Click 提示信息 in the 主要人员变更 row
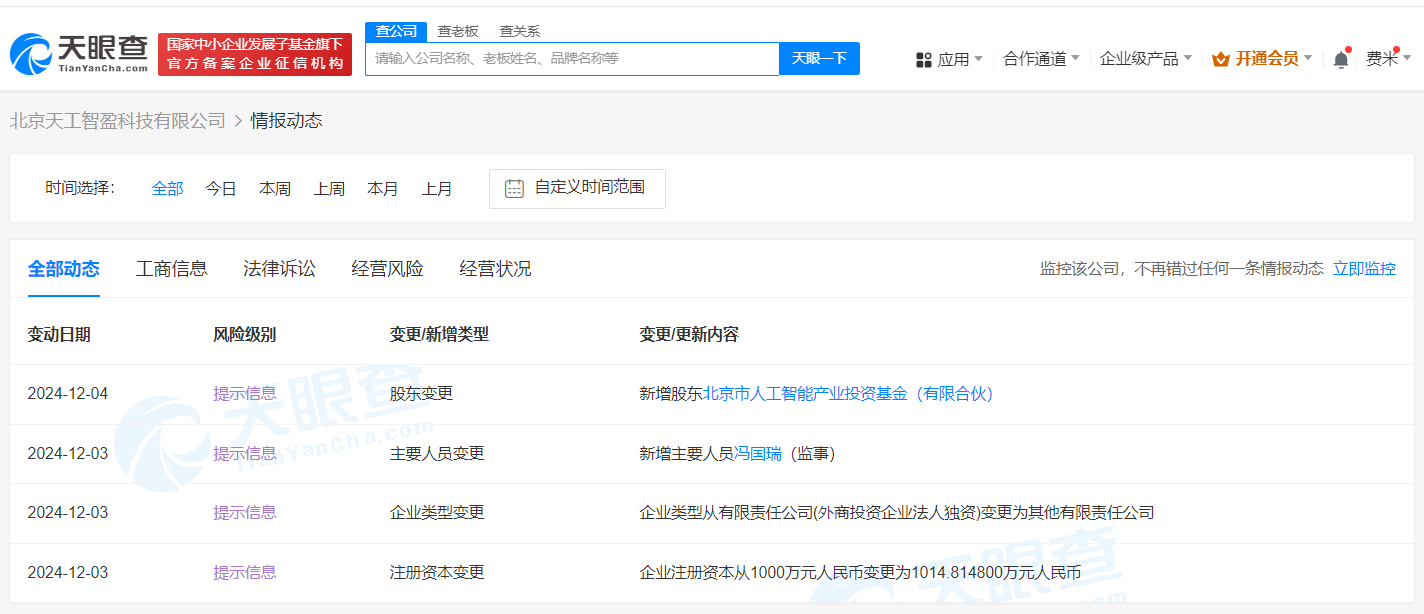The height and width of the screenshot is (614, 1424). point(245,453)
